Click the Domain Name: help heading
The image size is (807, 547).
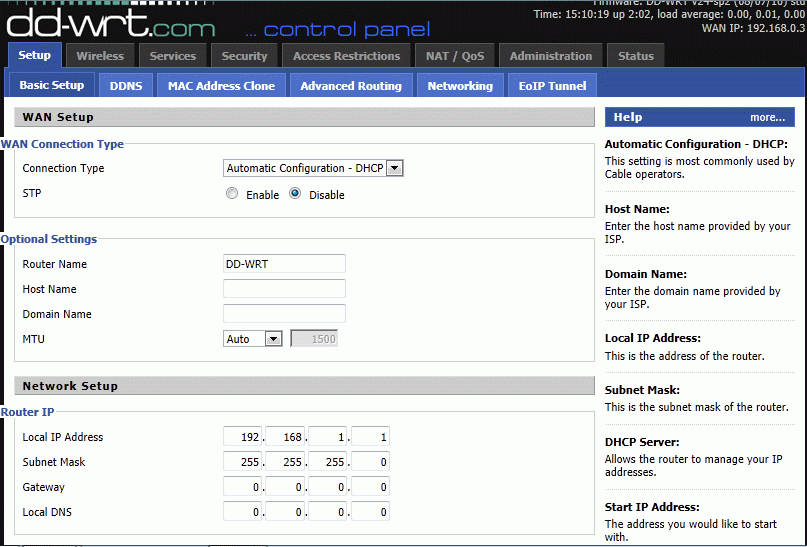pos(646,274)
